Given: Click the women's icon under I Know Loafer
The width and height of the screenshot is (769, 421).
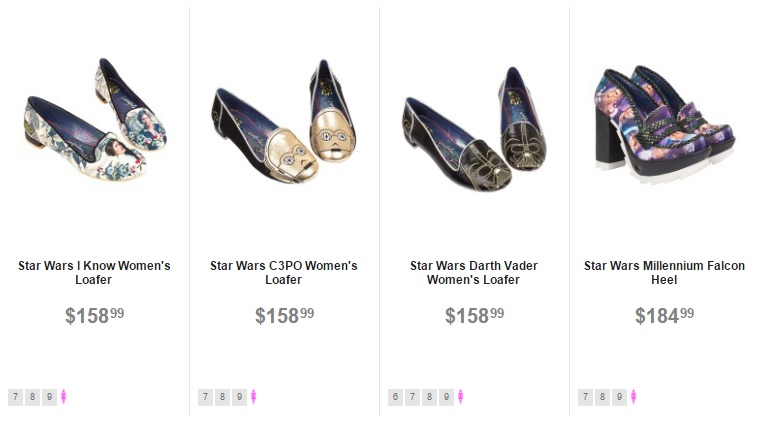Looking at the screenshot, I should point(64,397).
